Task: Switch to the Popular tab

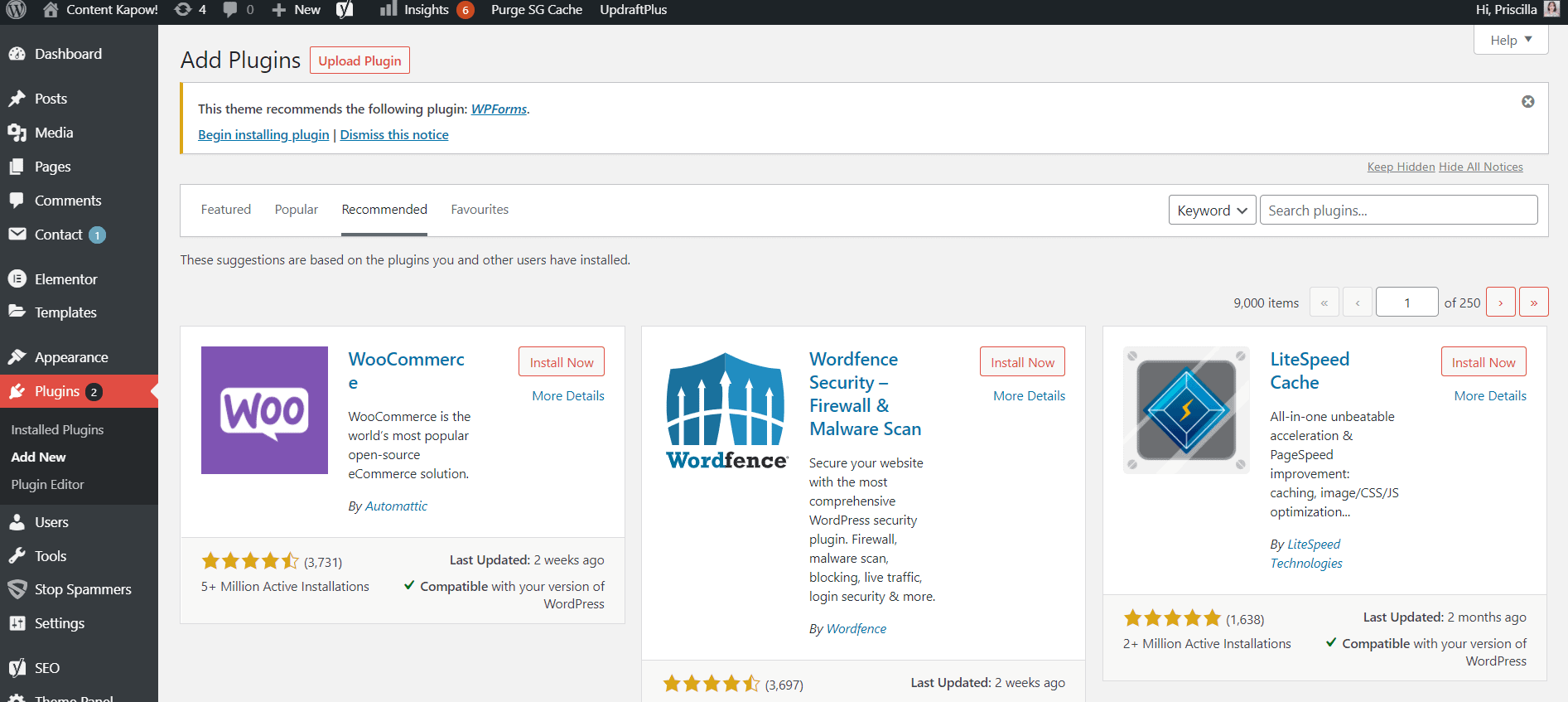Action: [x=297, y=210]
